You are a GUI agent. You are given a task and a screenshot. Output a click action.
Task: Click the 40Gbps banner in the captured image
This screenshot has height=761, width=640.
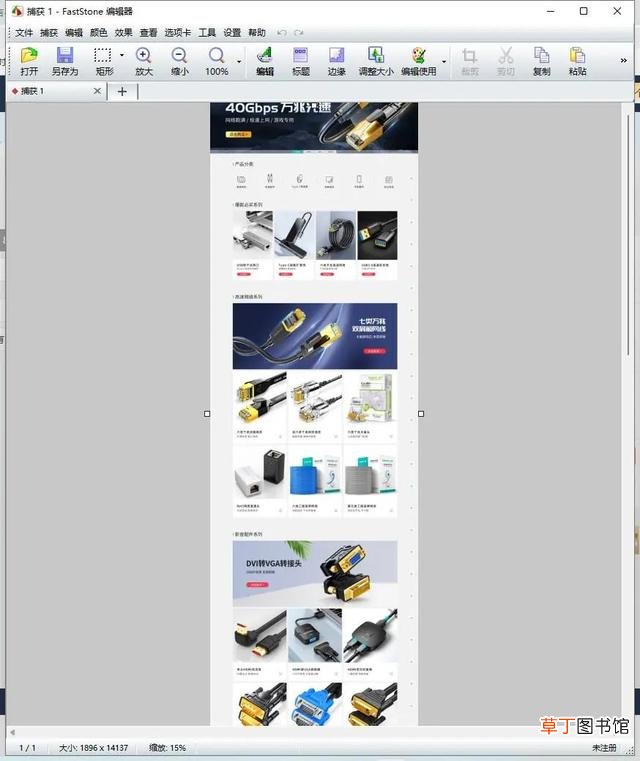(x=314, y=127)
